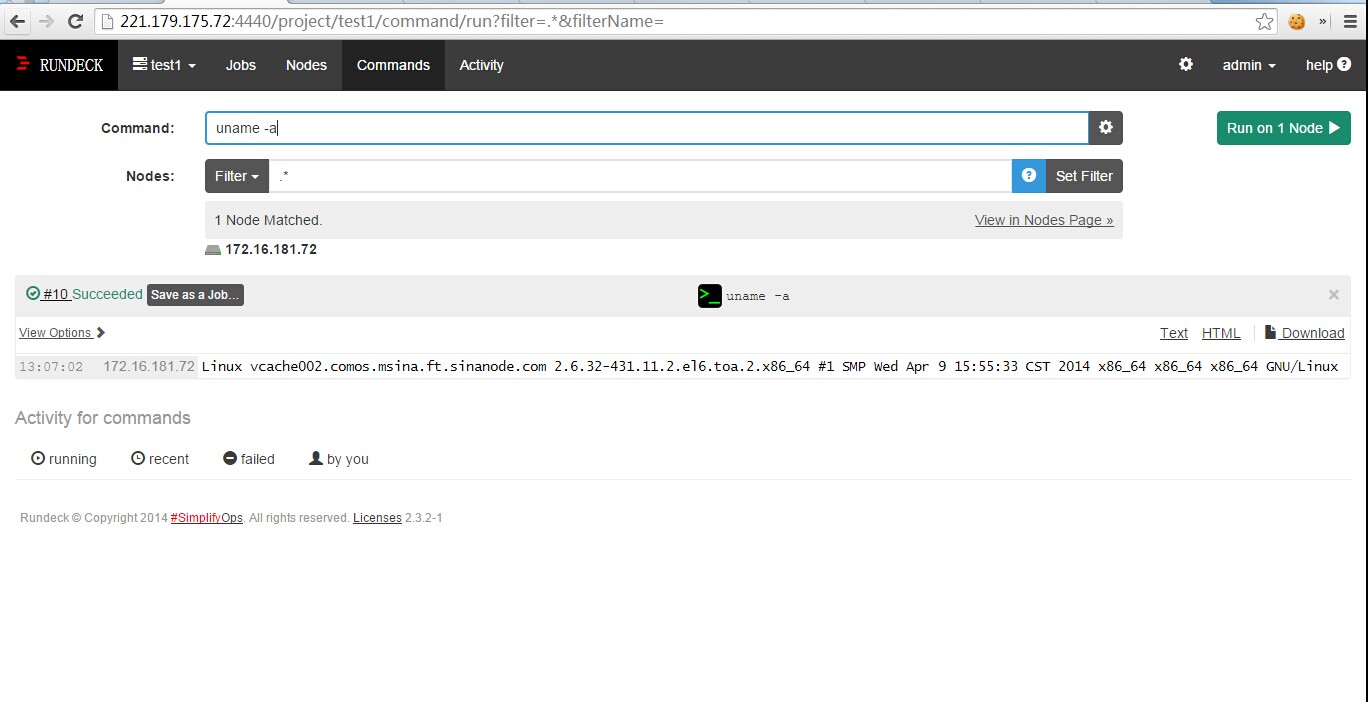Image resolution: width=1368 pixels, height=702 pixels.
Task: Focus the Command input field
Action: tap(647, 128)
